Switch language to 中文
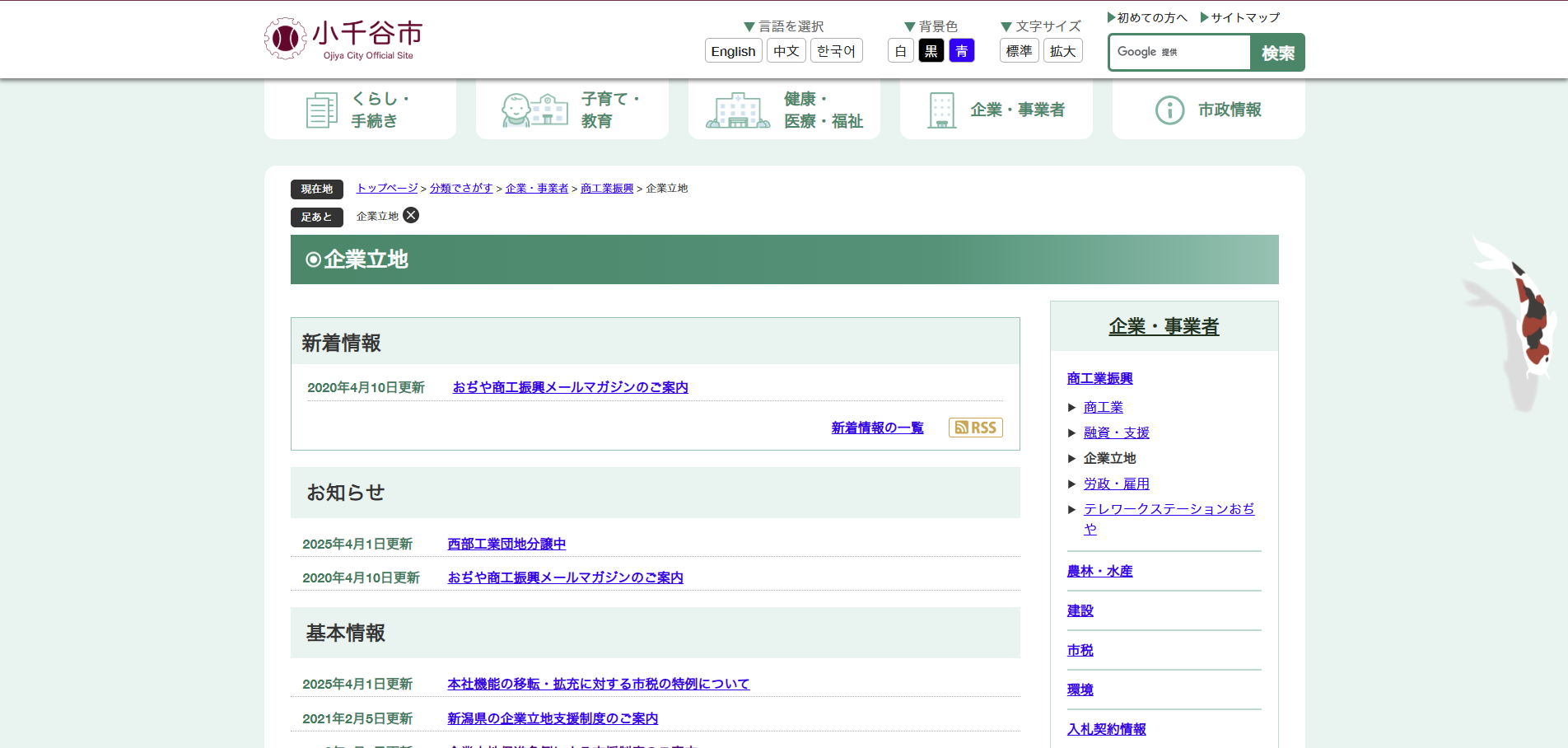 click(x=786, y=51)
